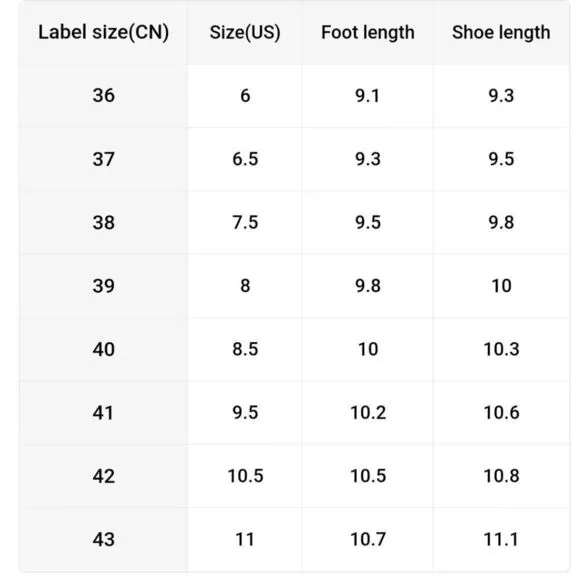
Task: Select label size 36 cell
Action: [104, 96]
